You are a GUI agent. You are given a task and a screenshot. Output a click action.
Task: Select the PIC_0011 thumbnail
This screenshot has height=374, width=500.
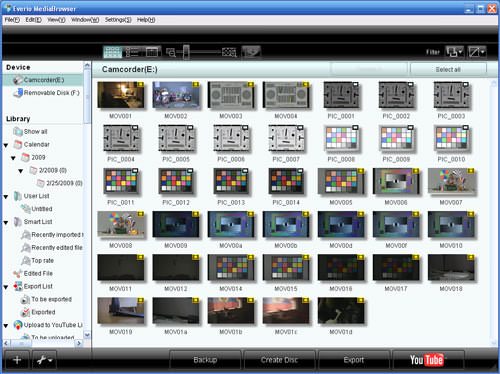[x=121, y=181]
